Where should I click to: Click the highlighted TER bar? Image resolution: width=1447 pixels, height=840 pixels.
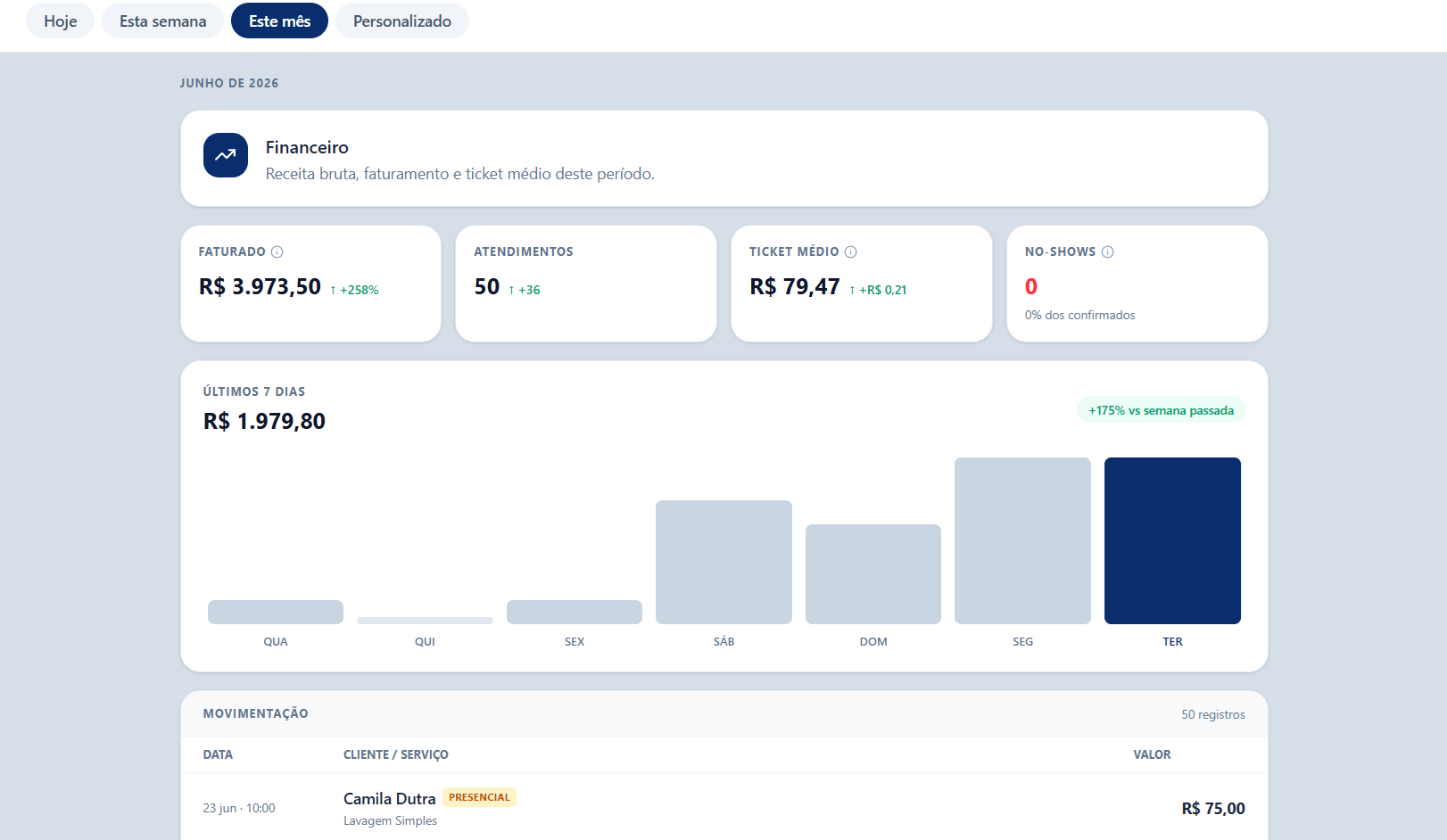[x=1172, y=540]
